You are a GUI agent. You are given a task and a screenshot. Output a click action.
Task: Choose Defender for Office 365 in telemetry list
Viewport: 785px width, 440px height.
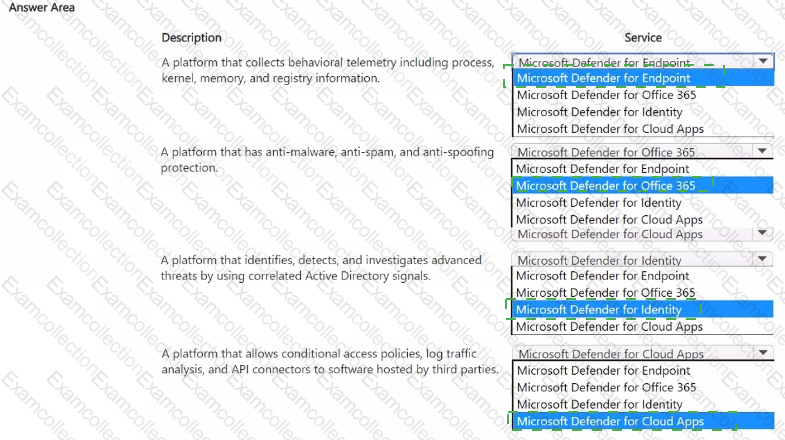click(606, 95)
